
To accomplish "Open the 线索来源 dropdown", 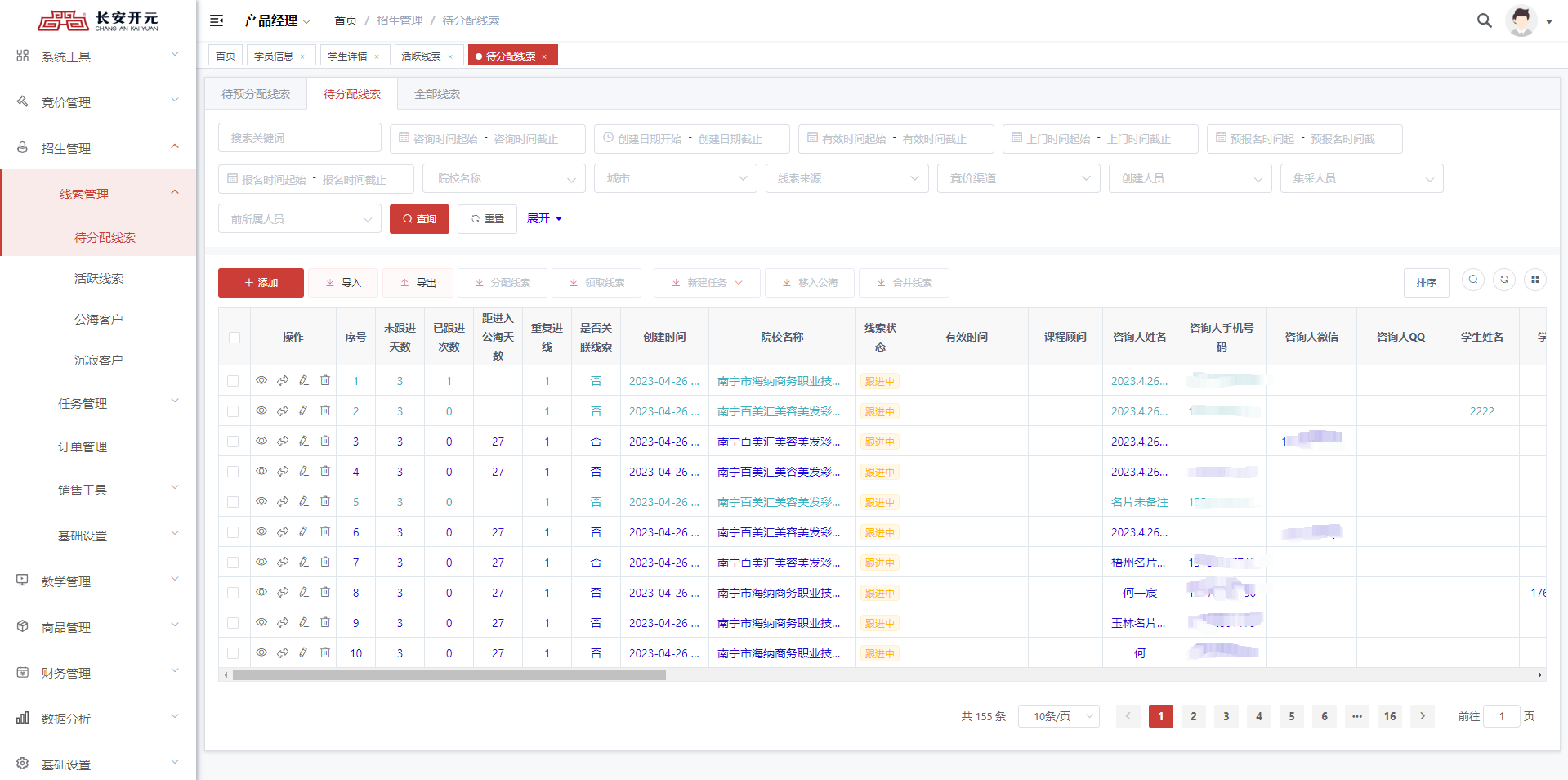I will (847, 178).
